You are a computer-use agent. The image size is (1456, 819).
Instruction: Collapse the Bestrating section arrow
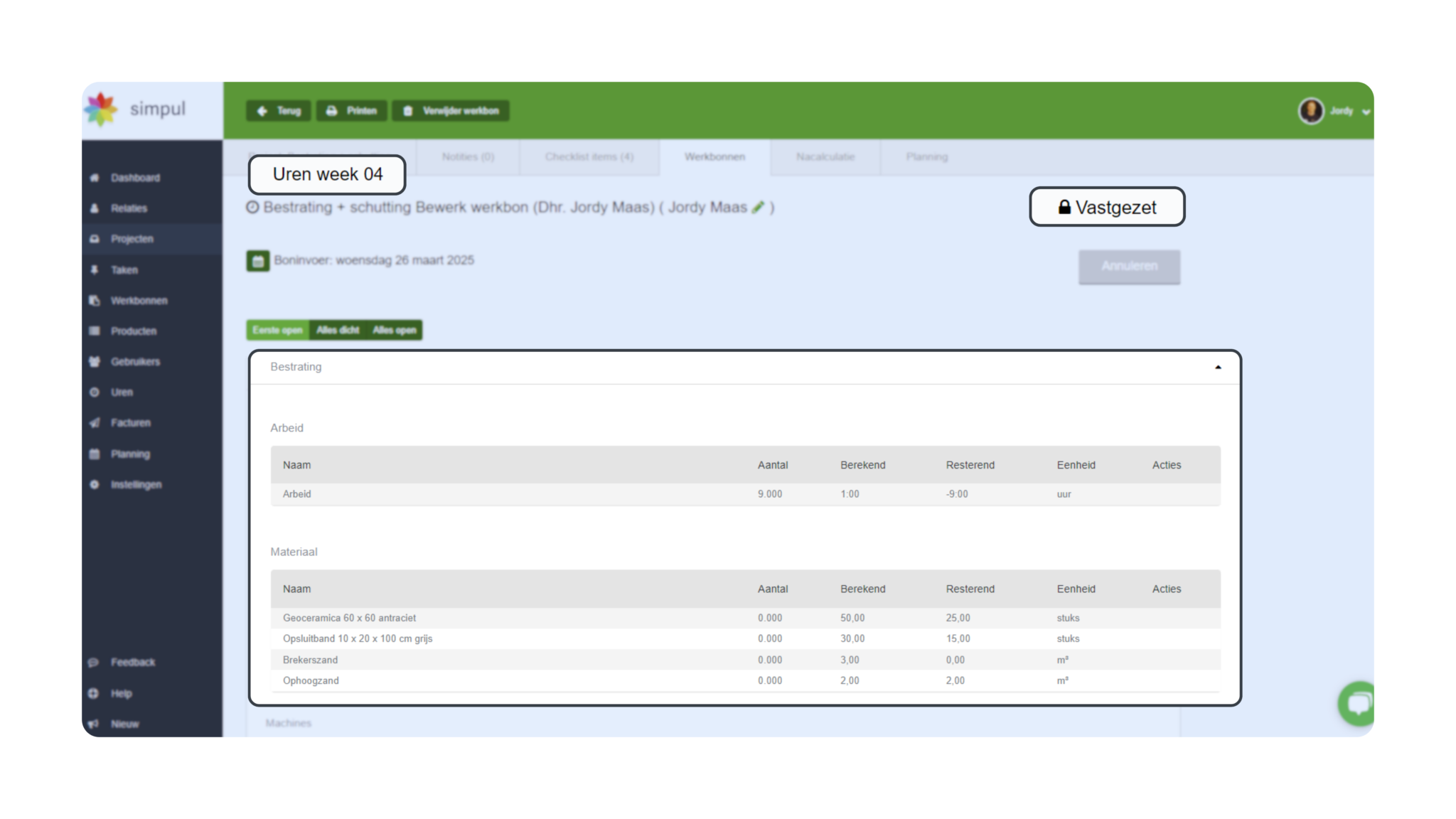pyautogui.click(x=1218, y=368)
